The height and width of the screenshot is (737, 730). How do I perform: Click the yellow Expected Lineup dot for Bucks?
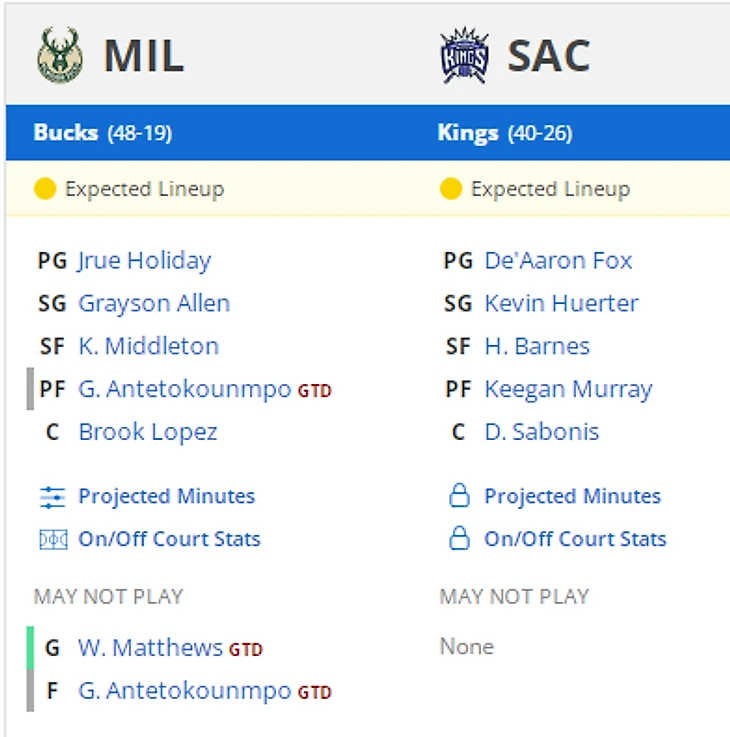(45, 189)
